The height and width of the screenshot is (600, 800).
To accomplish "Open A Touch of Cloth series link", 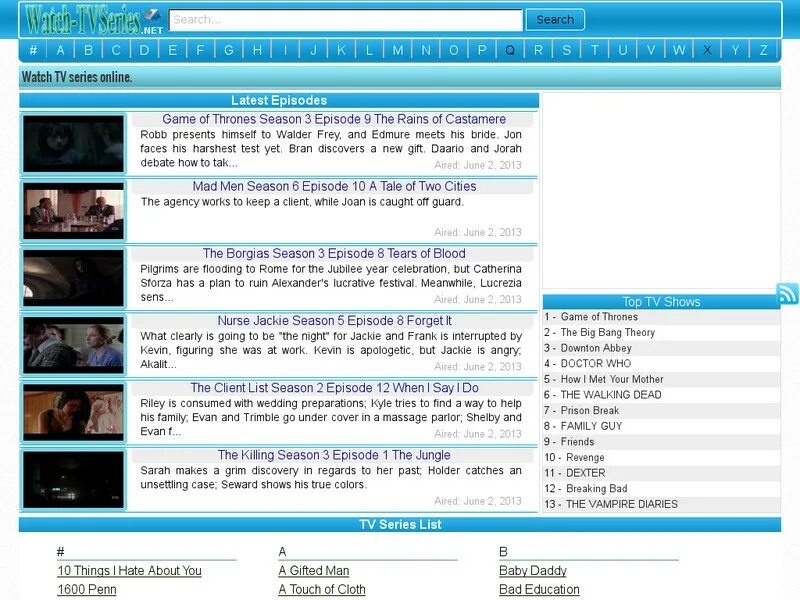I will (322, 589).
